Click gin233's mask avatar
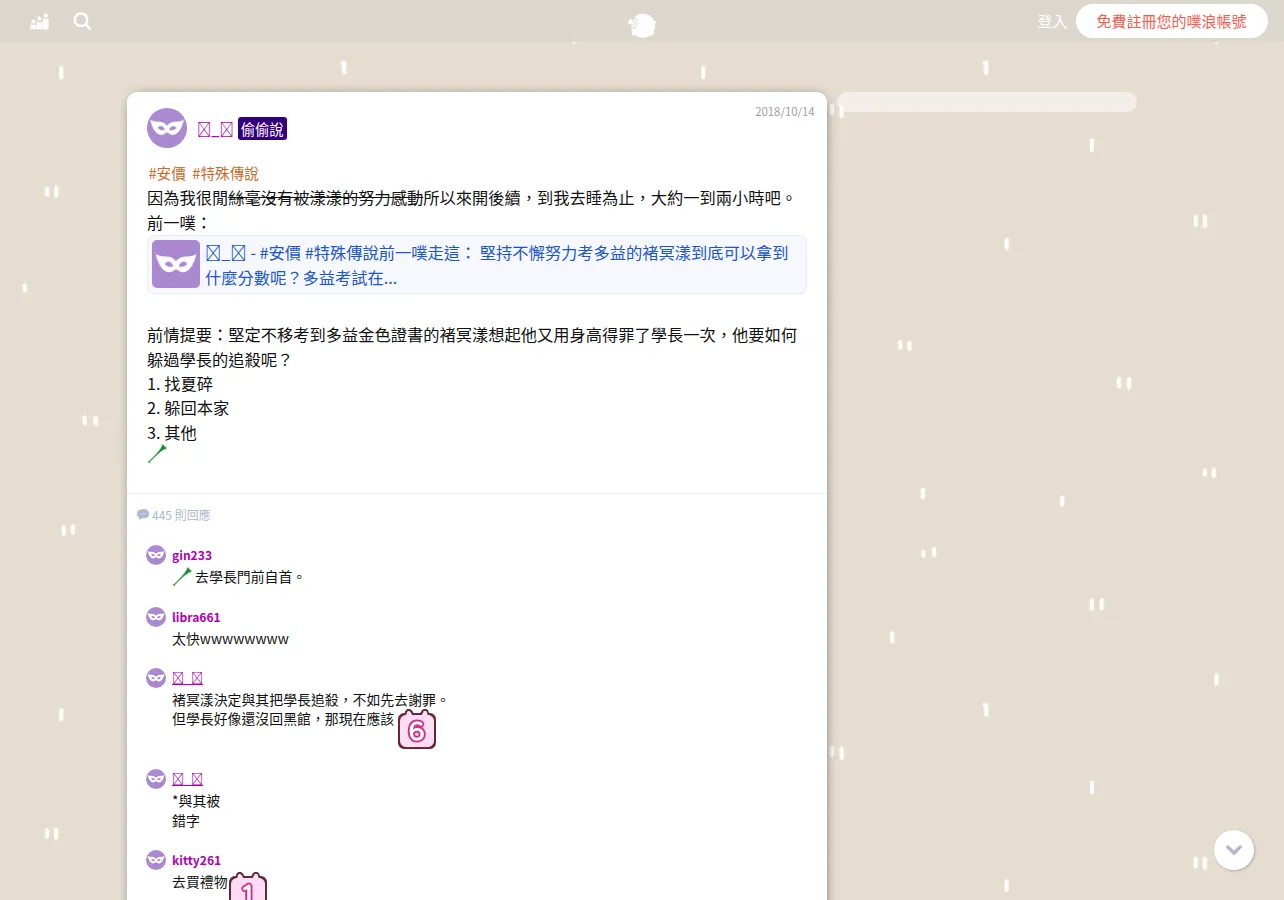 pyautogui.click(x=156, y=555)
